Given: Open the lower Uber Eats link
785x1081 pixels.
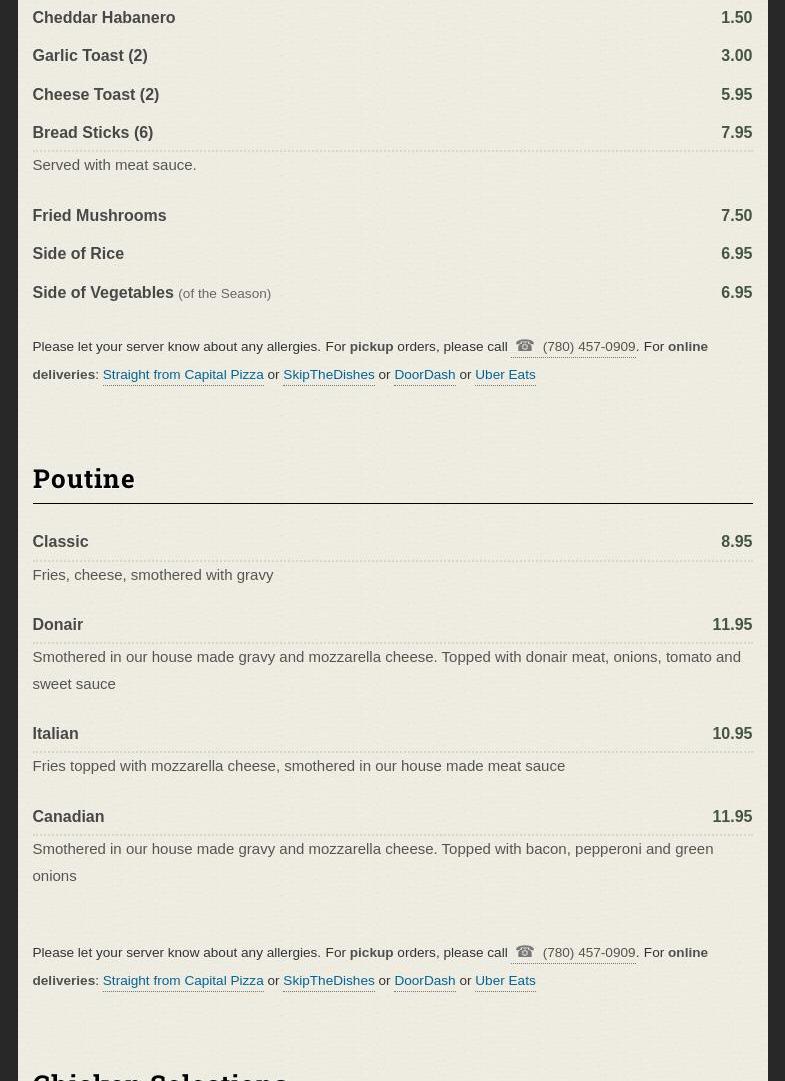Looking at the screenshot, I should 505,981.
